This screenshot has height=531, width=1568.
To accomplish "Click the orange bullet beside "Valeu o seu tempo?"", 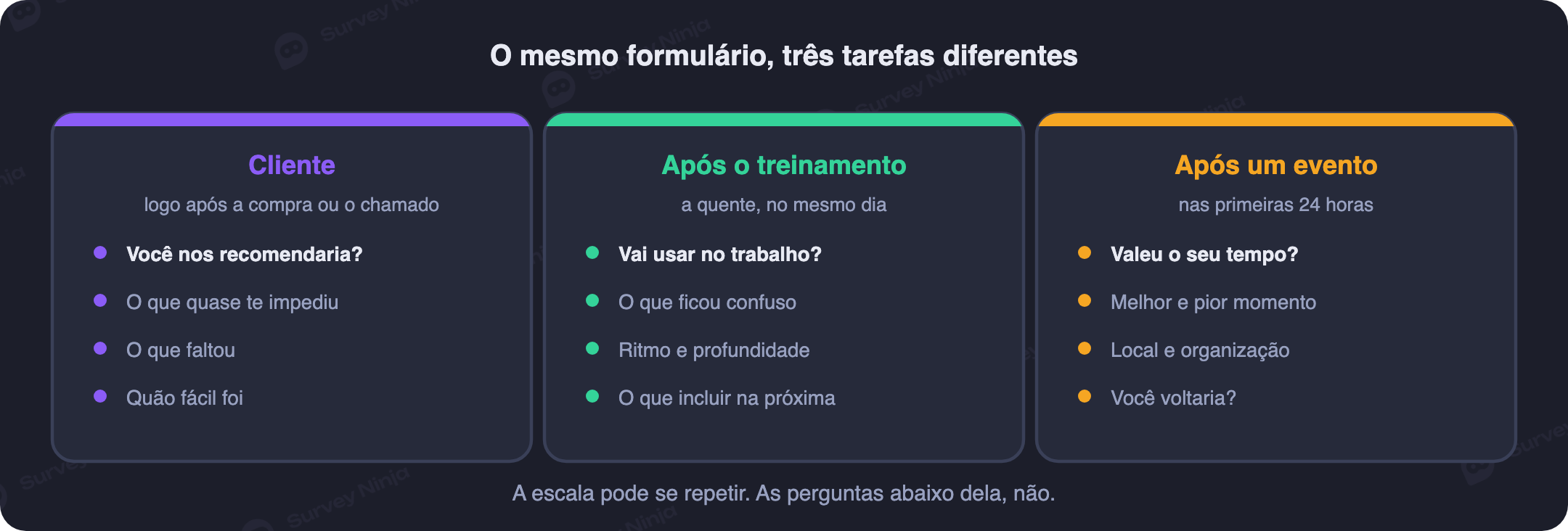I will (x=1085, y=252).
